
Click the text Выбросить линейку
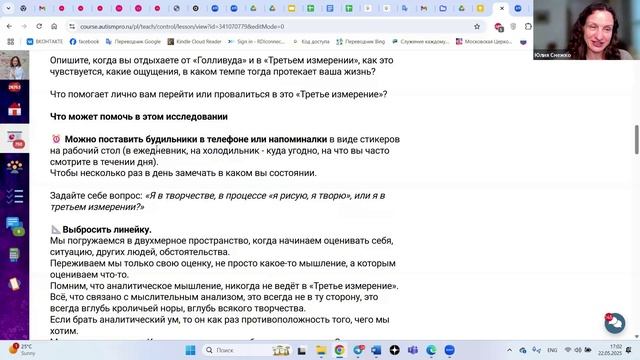click(107, 229)
